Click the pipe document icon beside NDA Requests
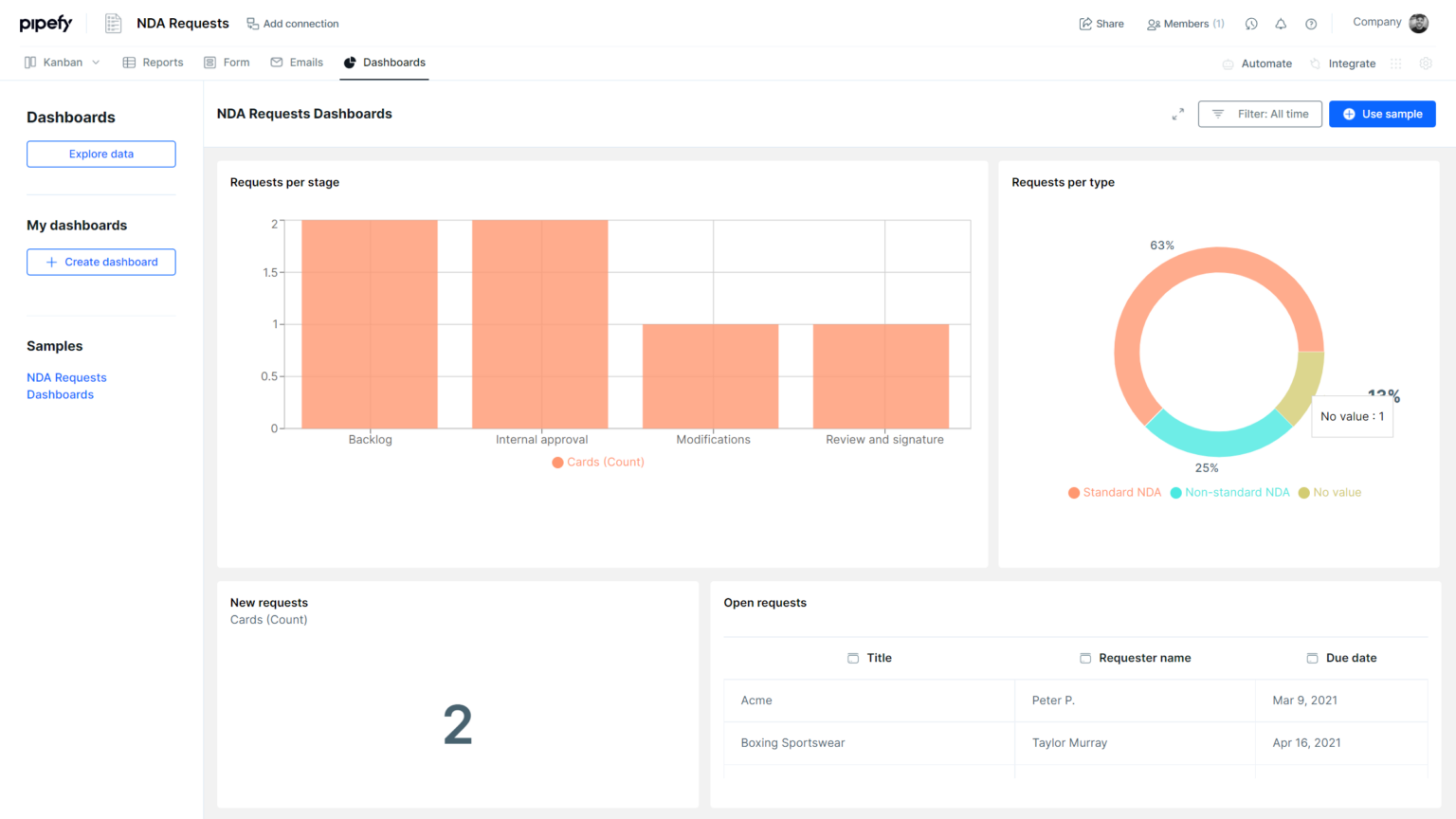The image size is (1456, 819). (113, 23)
